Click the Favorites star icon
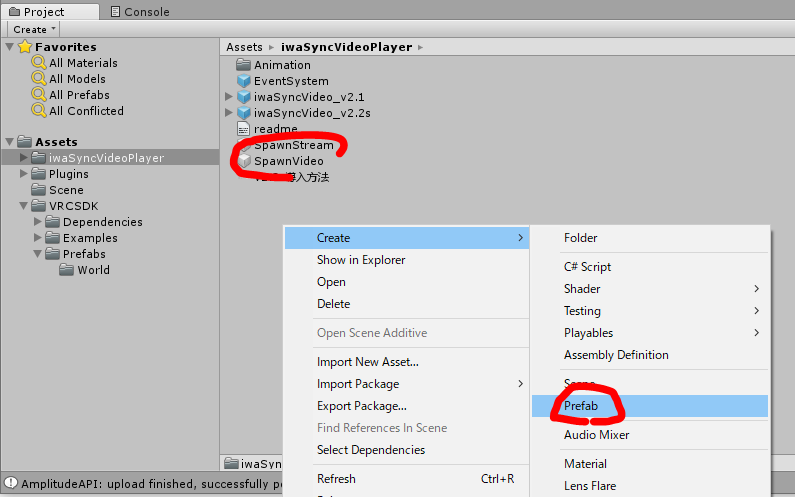795x497 pixels. pyautogui.click(x=25, y=47)
